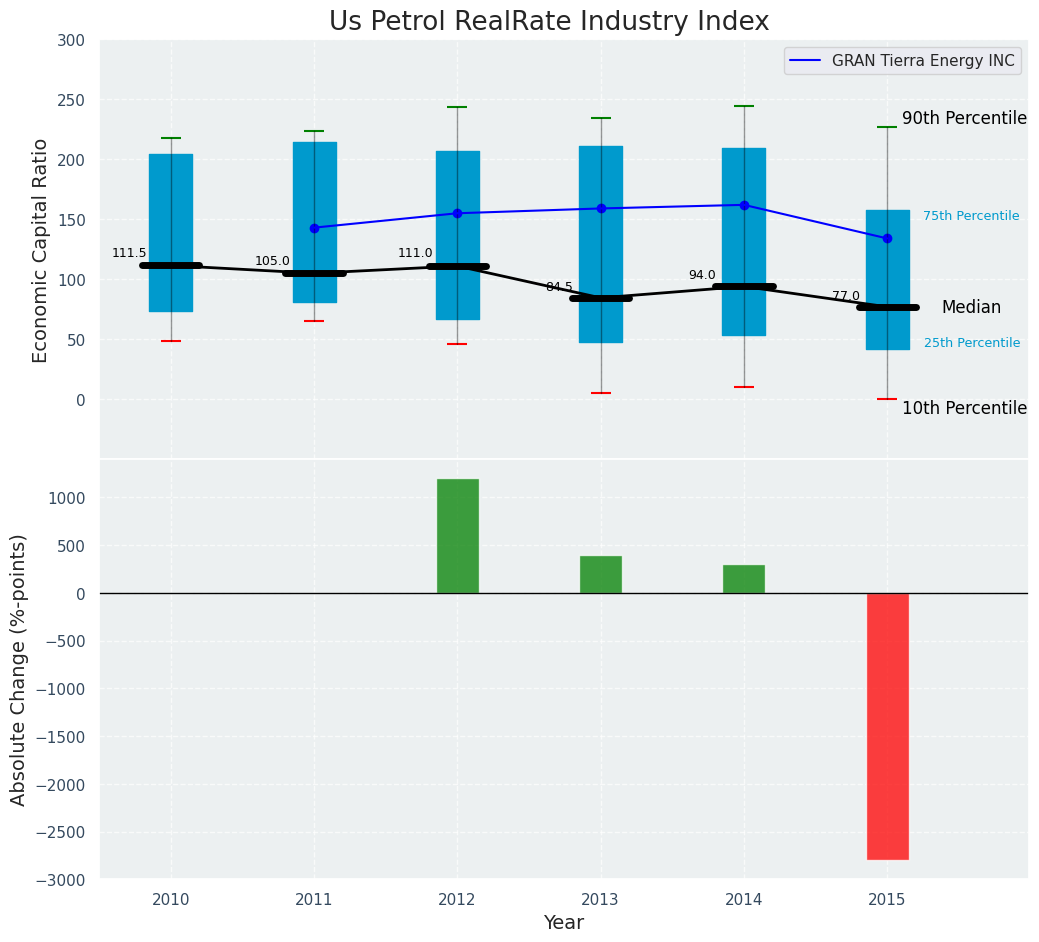Click the 84.5 median value label

[x=559, y=287]
